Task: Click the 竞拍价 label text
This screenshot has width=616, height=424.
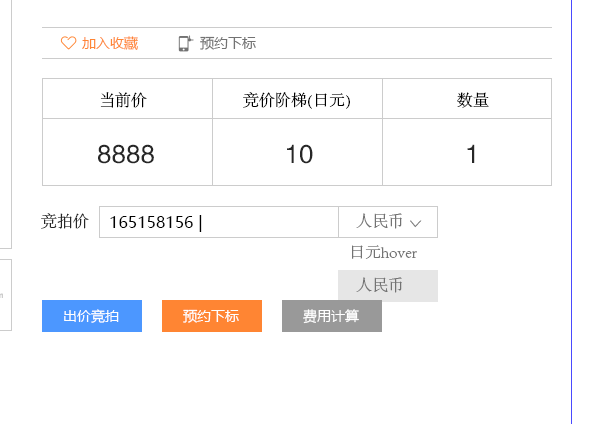Action: (x=65, y=222)
